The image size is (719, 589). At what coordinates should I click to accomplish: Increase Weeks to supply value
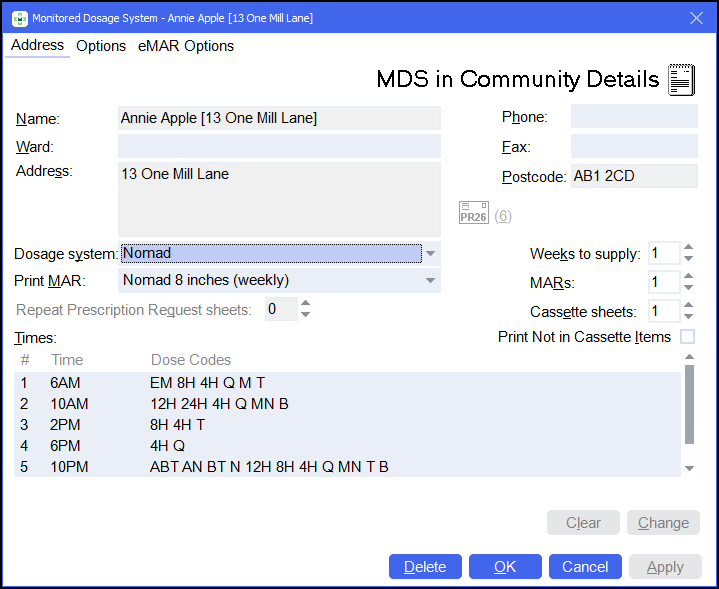click(x=688, y=248)
